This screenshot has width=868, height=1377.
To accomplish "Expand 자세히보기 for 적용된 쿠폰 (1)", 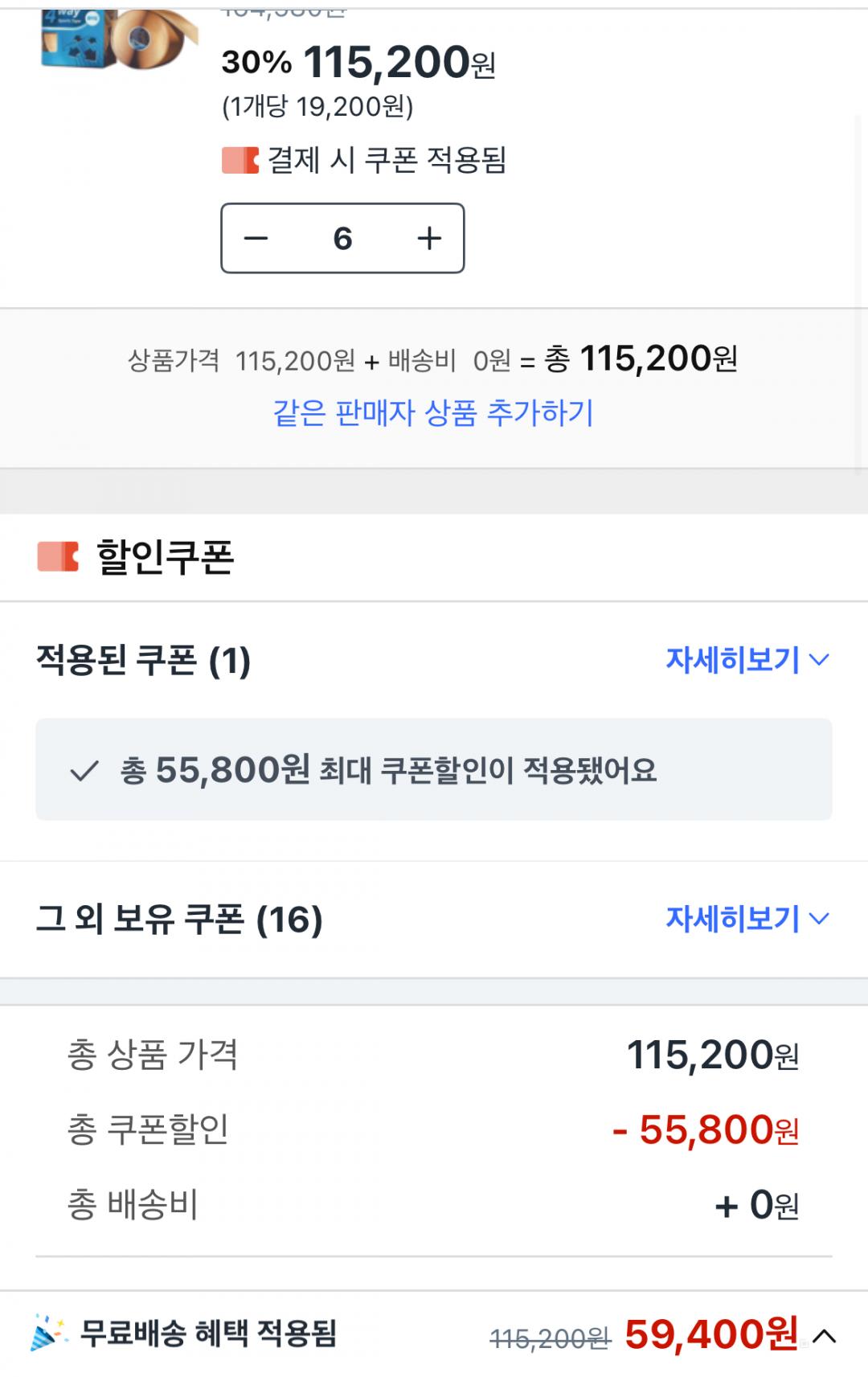I will pyautogui.click(x=746, y=660).
